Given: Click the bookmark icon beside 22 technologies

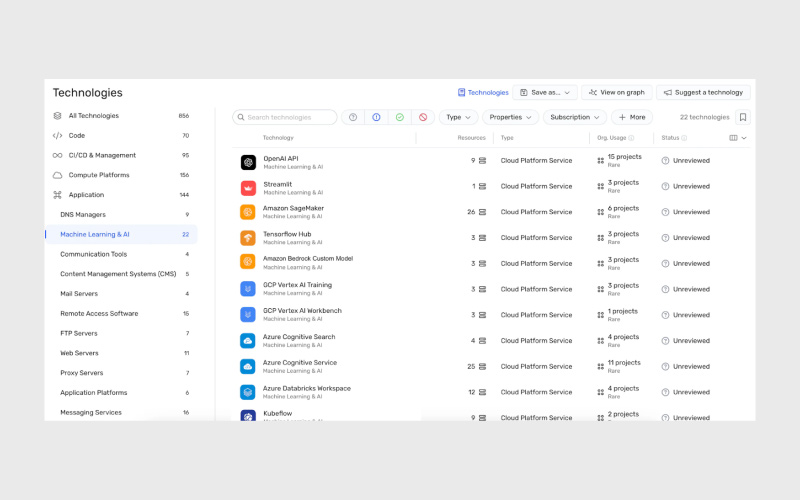Looking at the screenshot, I should point(742,117).
